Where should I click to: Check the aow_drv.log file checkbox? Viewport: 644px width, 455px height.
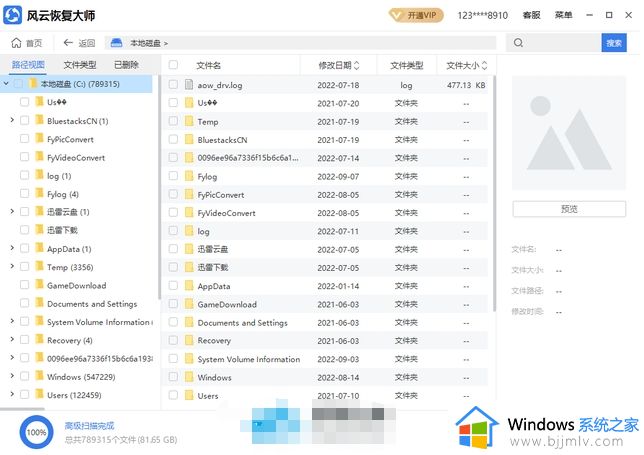click(173, 85)
